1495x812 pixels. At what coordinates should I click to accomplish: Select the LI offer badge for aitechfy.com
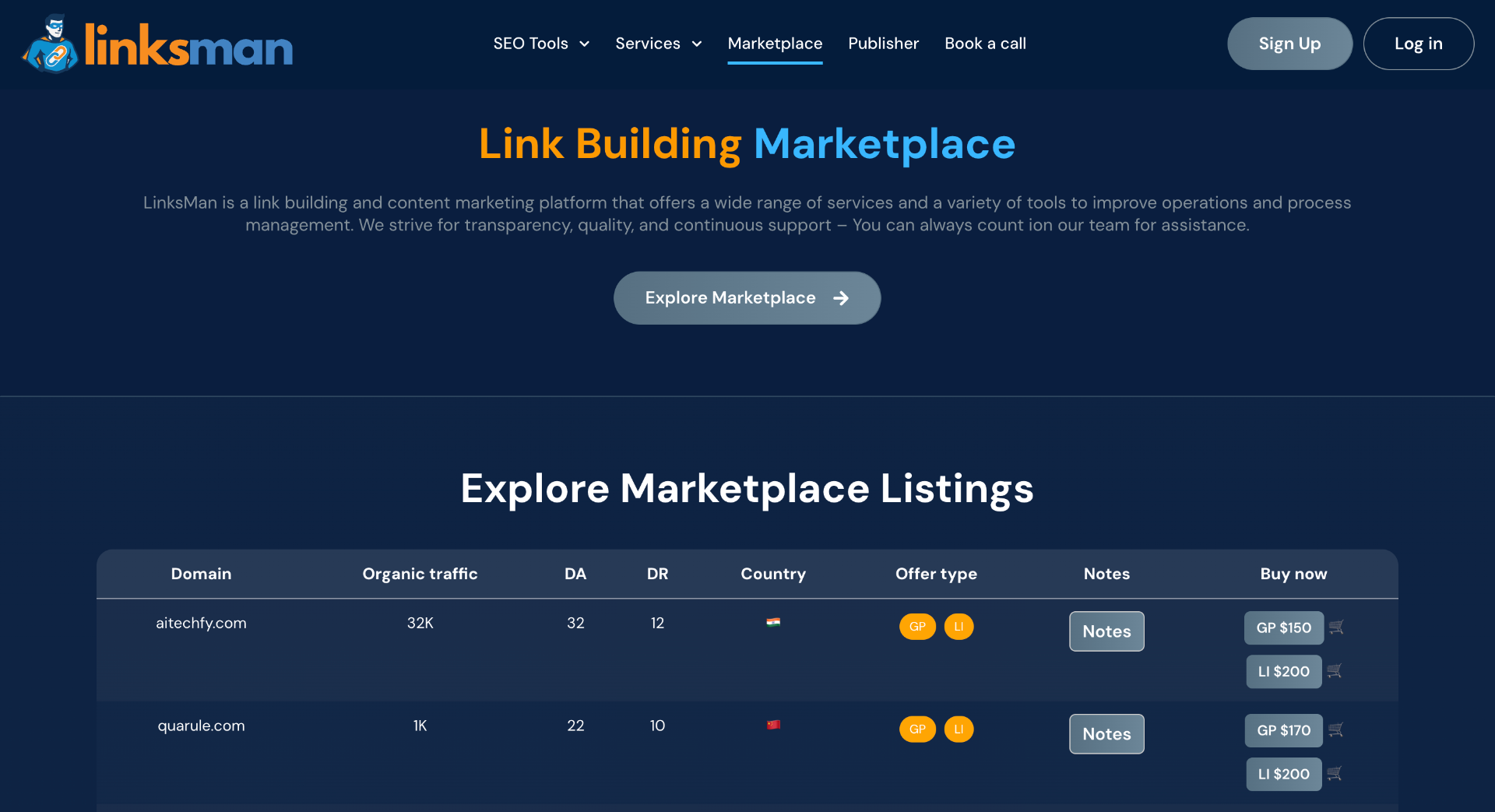[x=959, y=627]
